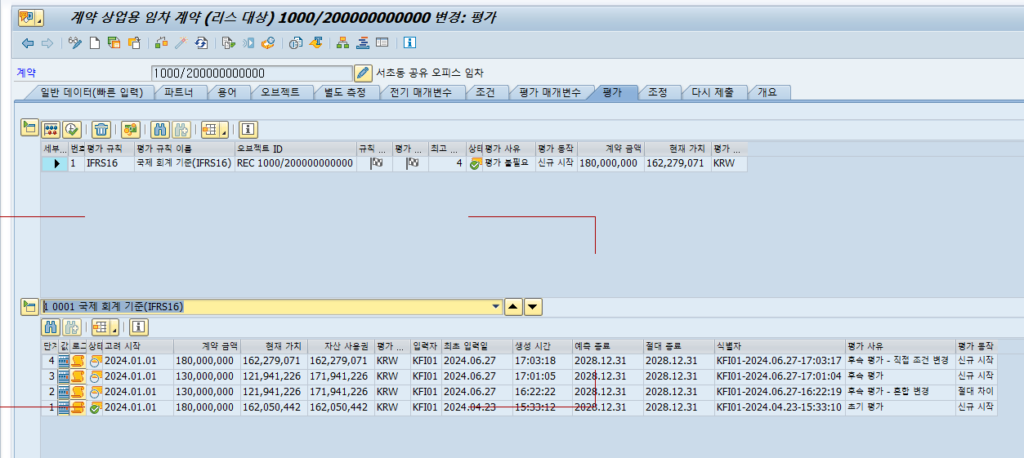Select the row marker of the IFRS16 rule row
Screen dimensions: 1024x458
point(54,164)
